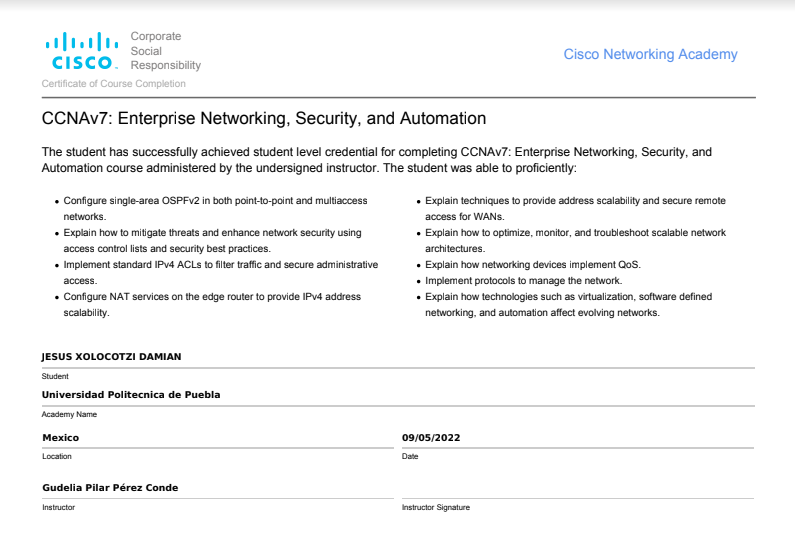Click the Cisco logo

(x=82, y=51)
